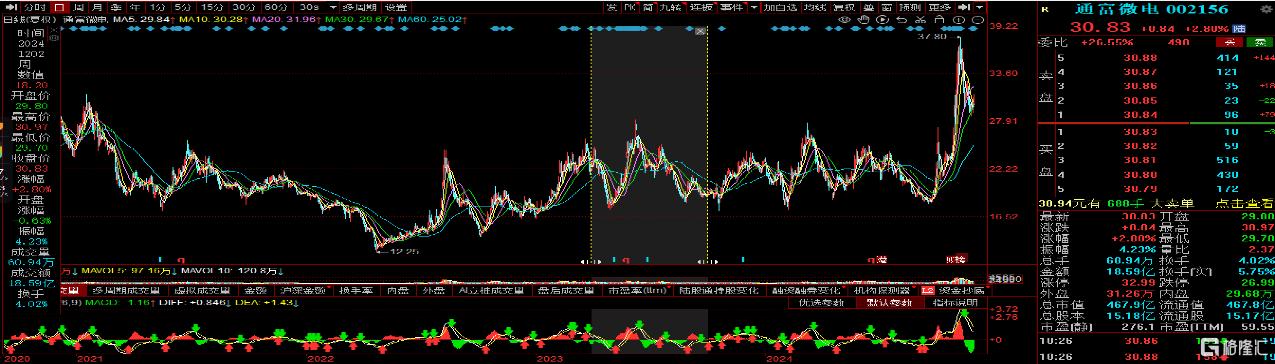Select the 陆股通持股变化 indicator tab

pos(718,290)
